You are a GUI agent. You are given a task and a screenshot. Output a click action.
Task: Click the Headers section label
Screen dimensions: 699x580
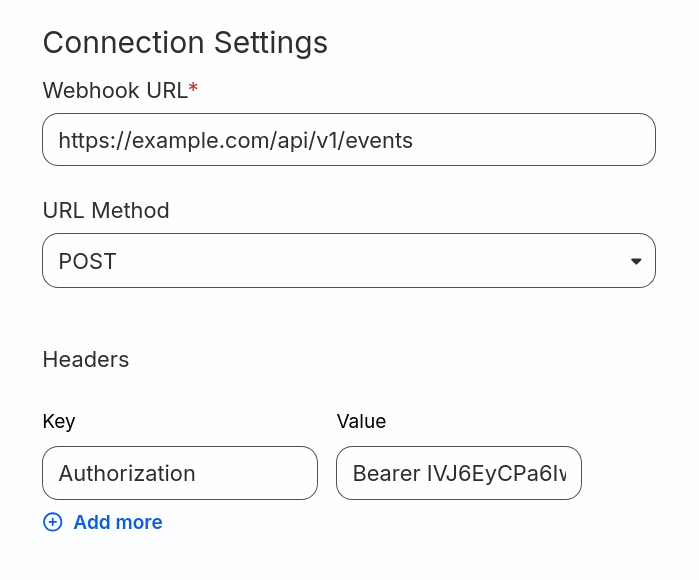tap(86, 359)
